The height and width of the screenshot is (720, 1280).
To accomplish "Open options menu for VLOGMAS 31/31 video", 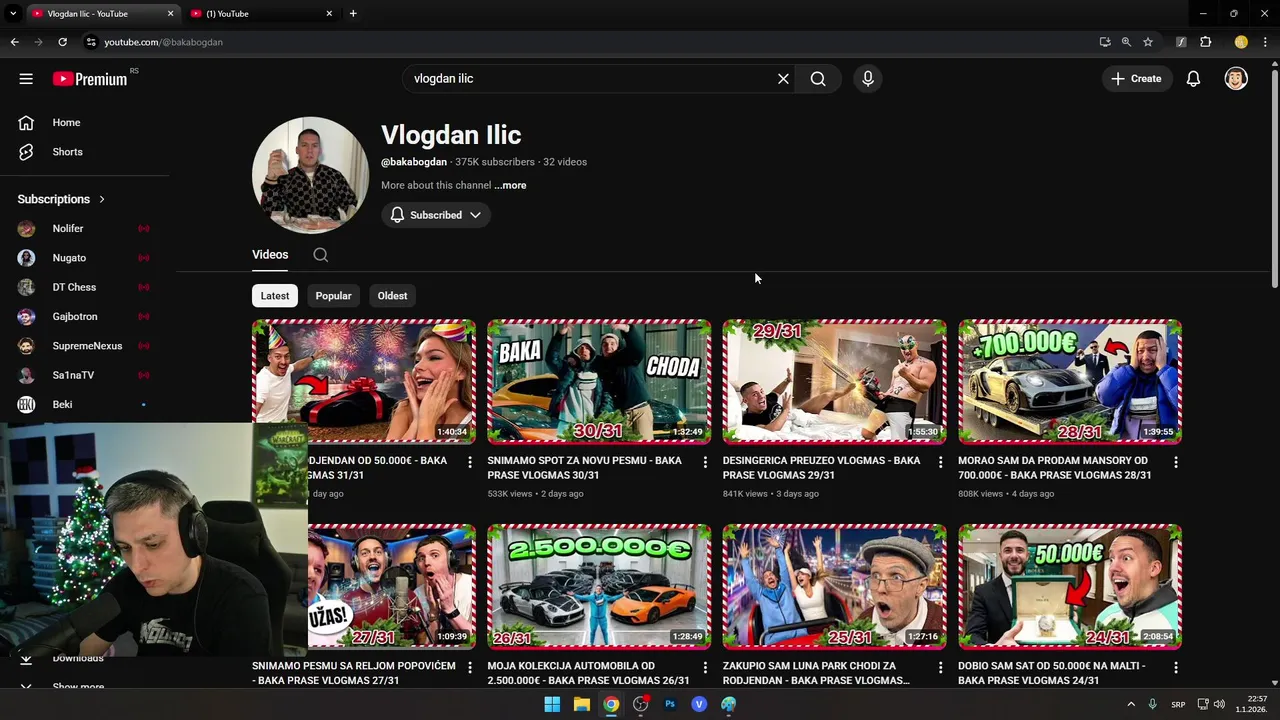I will 470,462.
